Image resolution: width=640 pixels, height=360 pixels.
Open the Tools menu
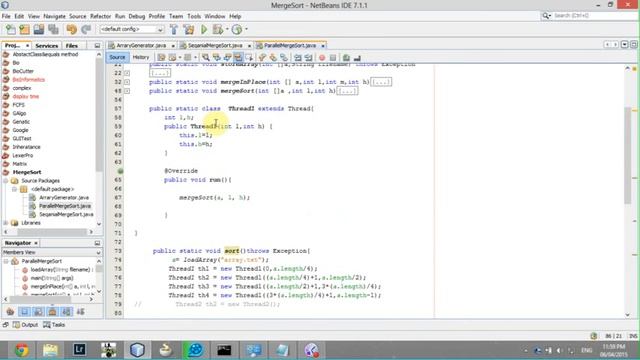click(x=194, y=16)
